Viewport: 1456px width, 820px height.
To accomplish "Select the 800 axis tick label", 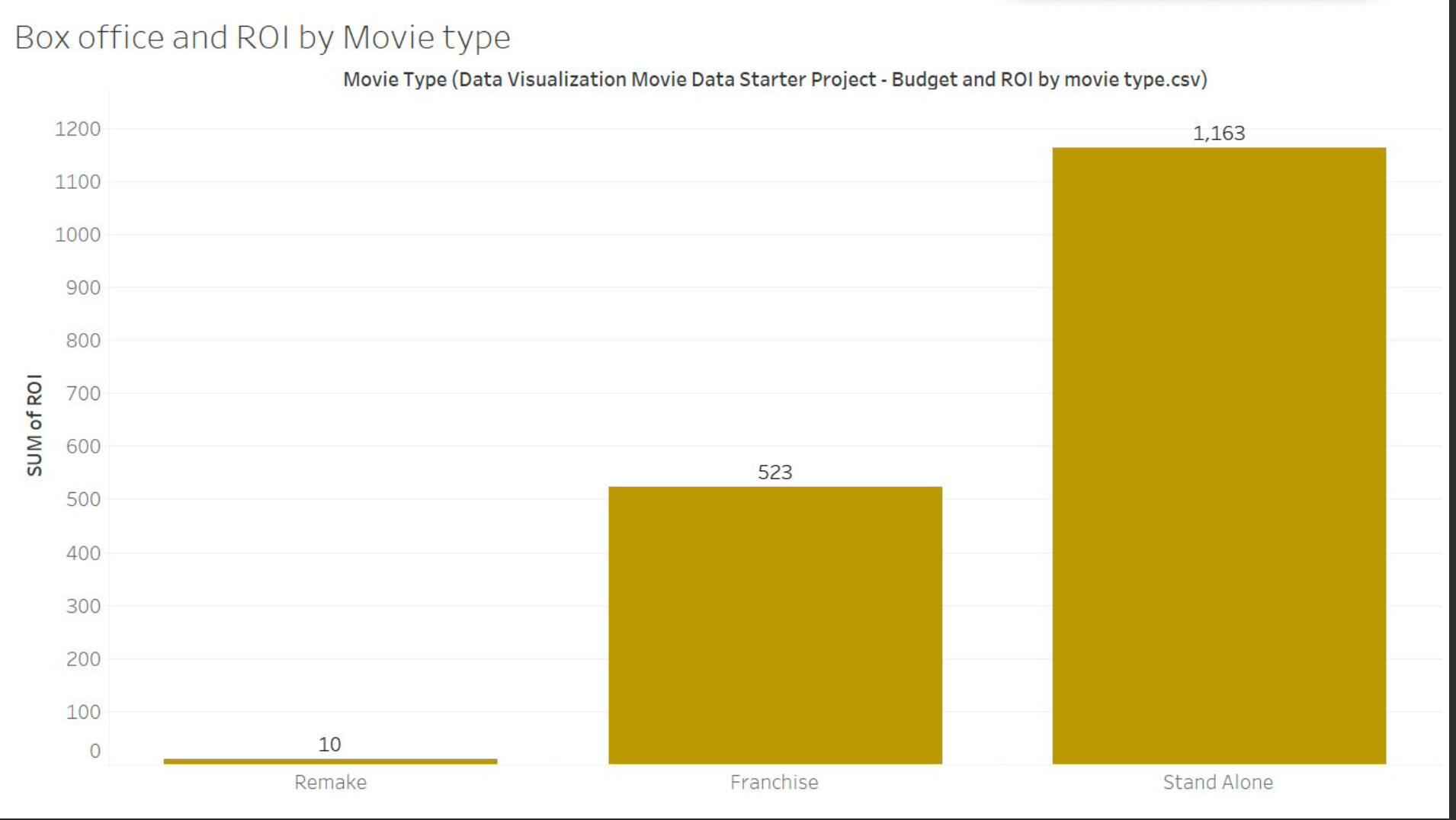I will pyautogui.click(x=83, y=341).
